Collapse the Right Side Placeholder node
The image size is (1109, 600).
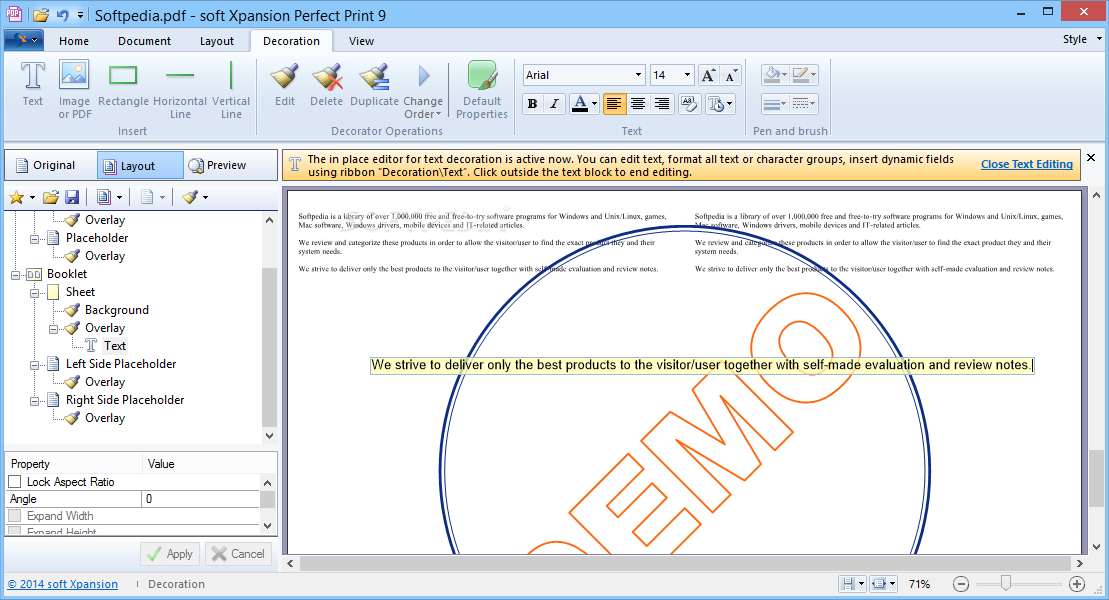pos(34,401)
